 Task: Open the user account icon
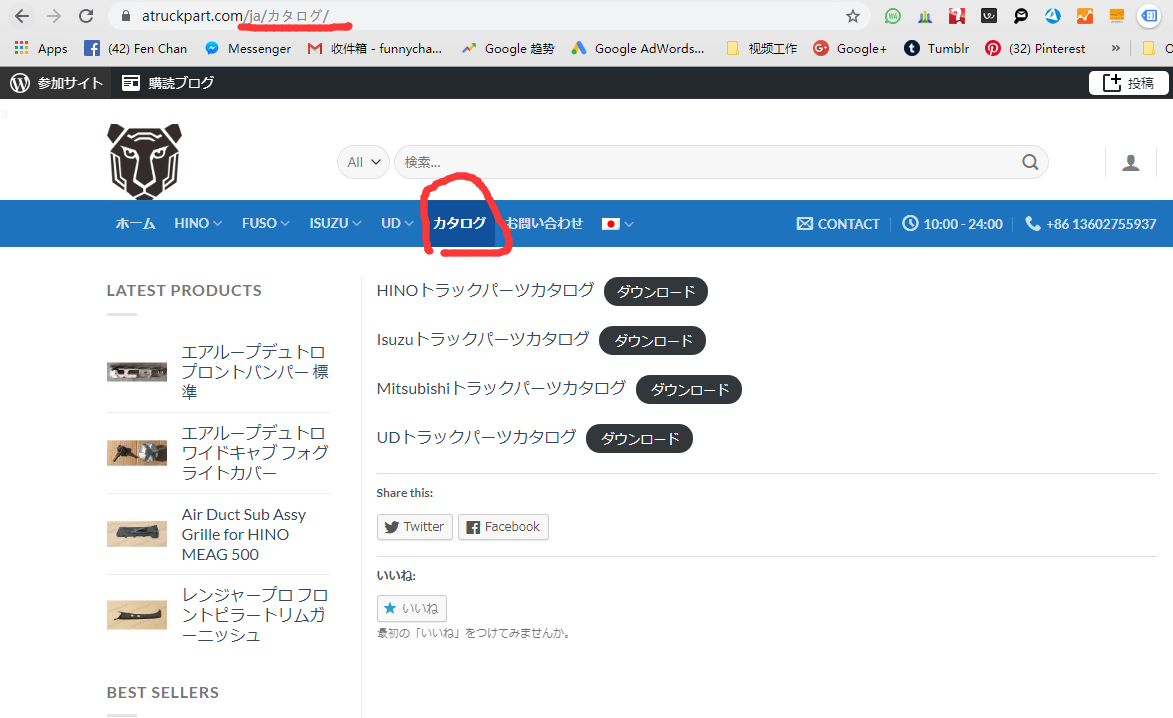pos(1131,162)
